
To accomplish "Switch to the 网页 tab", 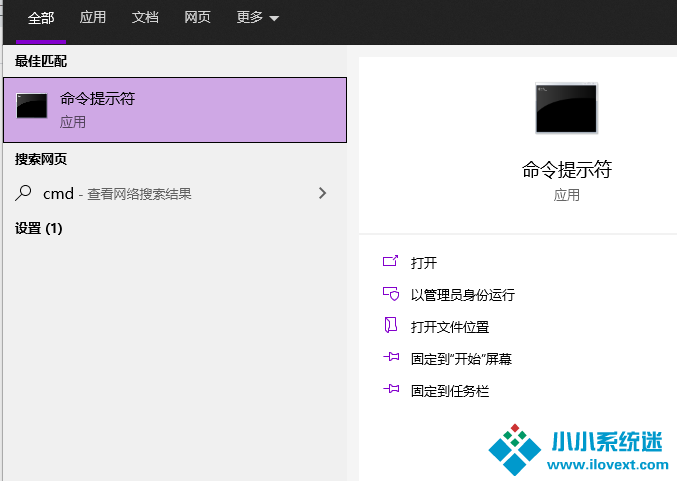I will (197, 17).
